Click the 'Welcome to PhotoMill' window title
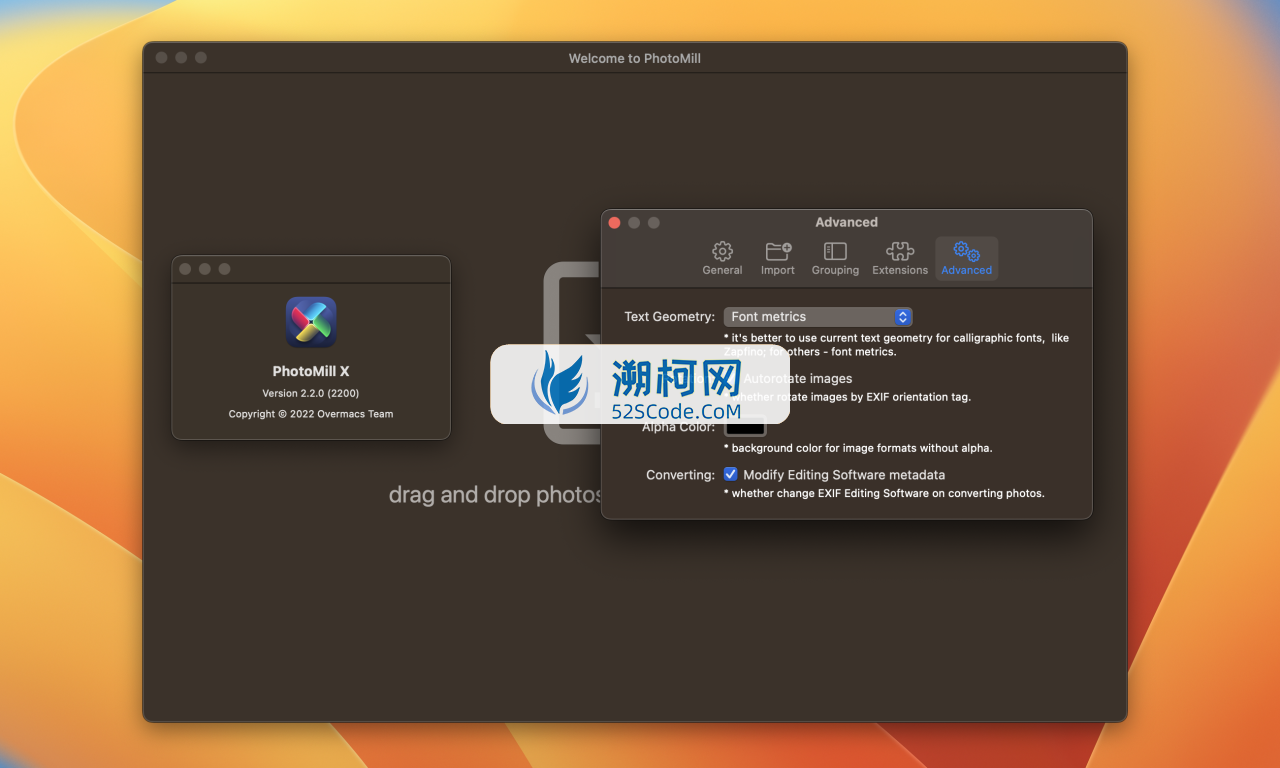Image resolution: width=1280 pixels, height=768 pixels. [635, 58]
